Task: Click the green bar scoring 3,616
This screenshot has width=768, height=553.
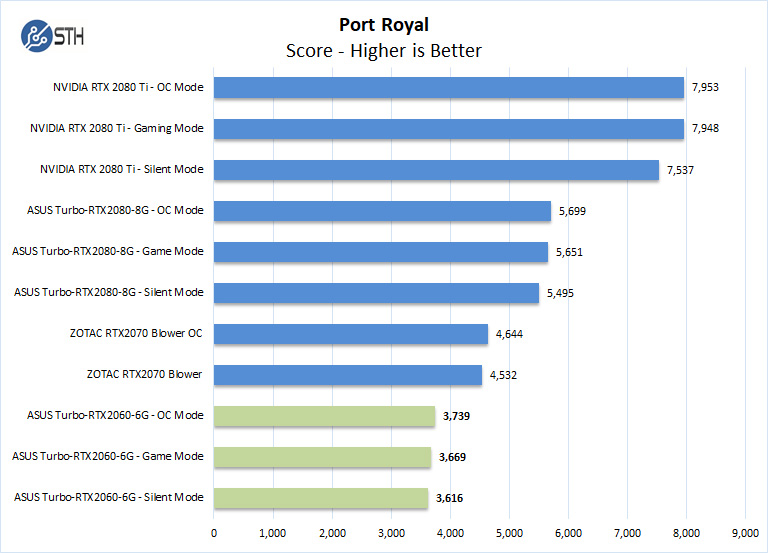Action: pos(321,498)
